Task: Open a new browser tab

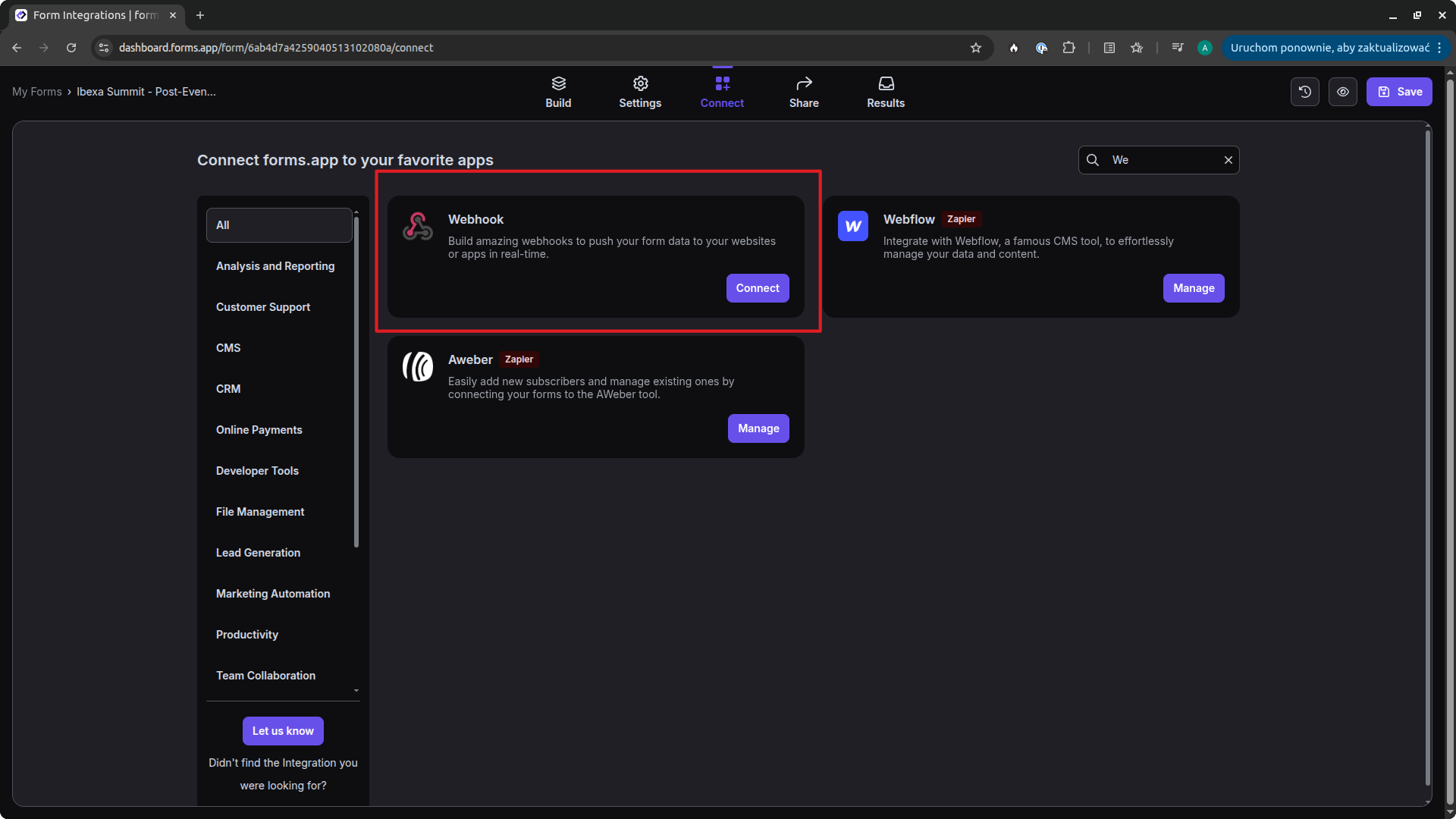Action: click(200, 15)
